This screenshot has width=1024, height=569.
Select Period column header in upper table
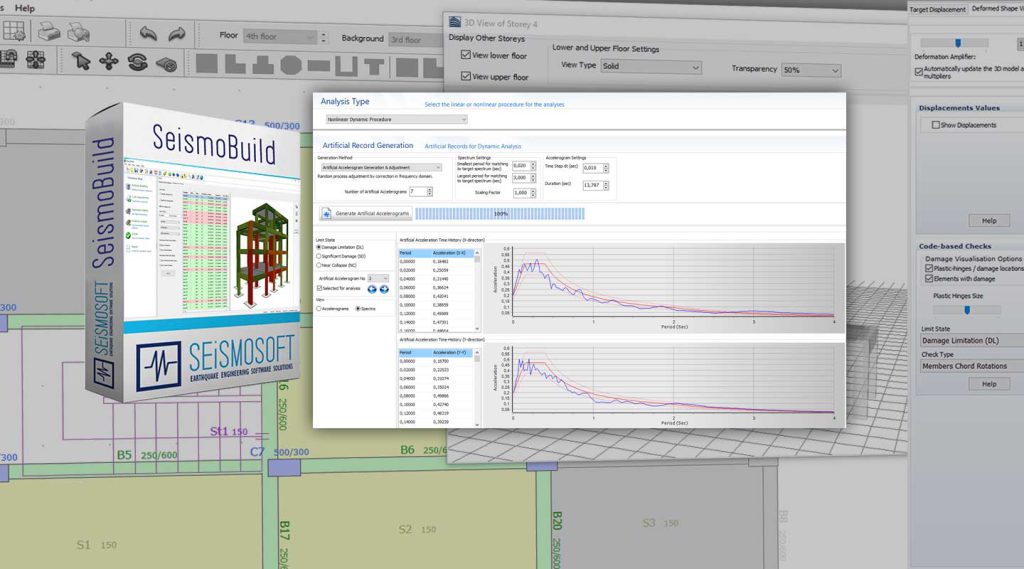(x=414, y=253)
